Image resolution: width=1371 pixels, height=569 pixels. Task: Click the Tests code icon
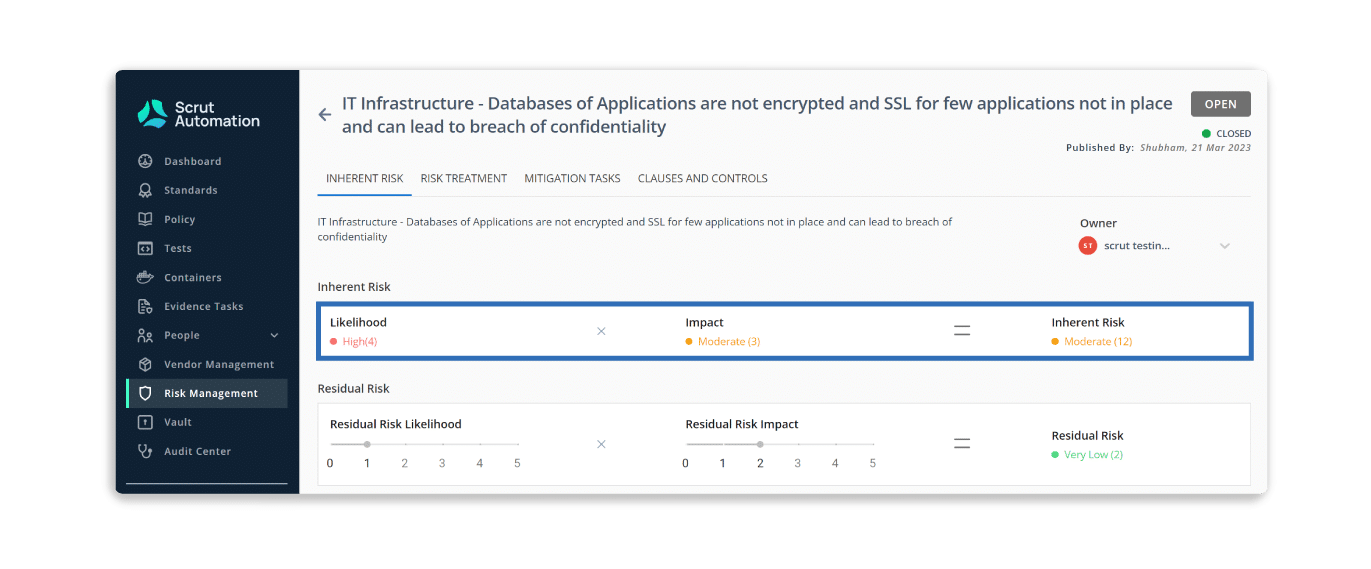click(x=145, y=248)
